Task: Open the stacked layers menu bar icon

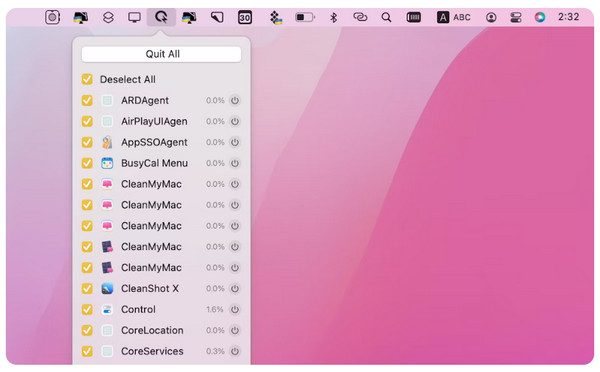Action: click(x=108, y=17)
